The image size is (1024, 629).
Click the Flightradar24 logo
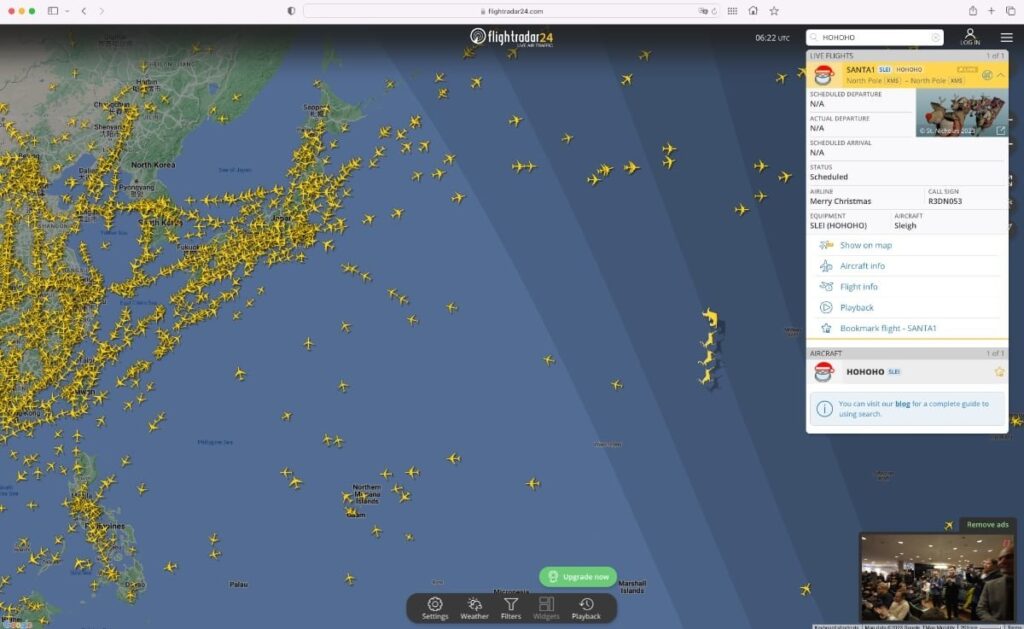[511, 37]
